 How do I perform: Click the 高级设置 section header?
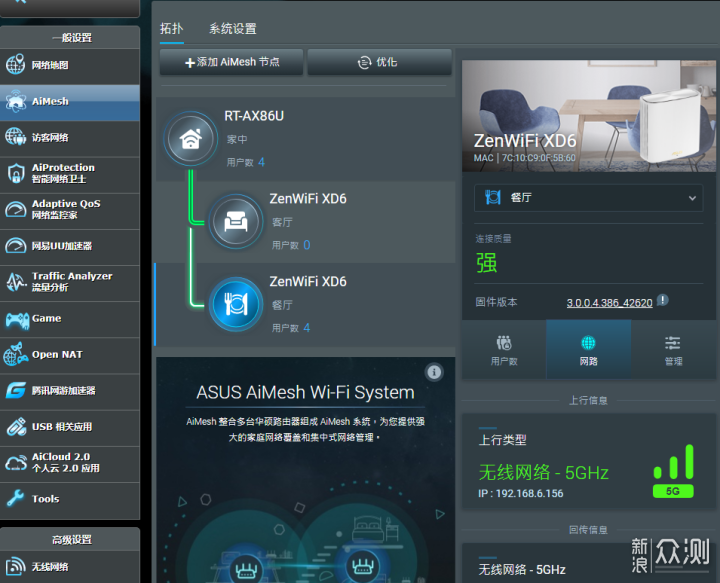(70, 540)
